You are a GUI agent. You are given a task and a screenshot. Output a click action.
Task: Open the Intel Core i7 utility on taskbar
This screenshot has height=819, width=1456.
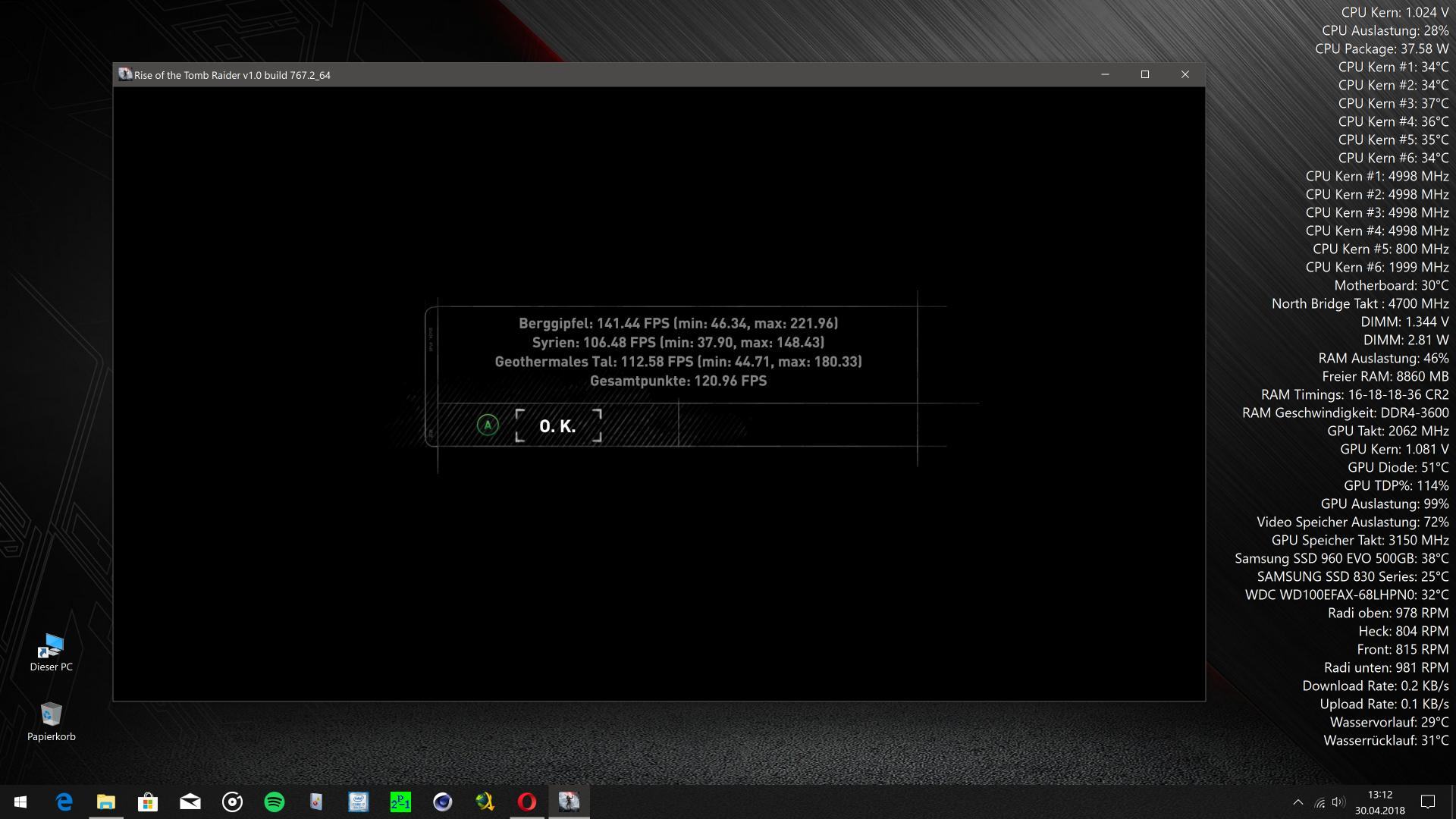pyautogui.click(x=359, y=802)
